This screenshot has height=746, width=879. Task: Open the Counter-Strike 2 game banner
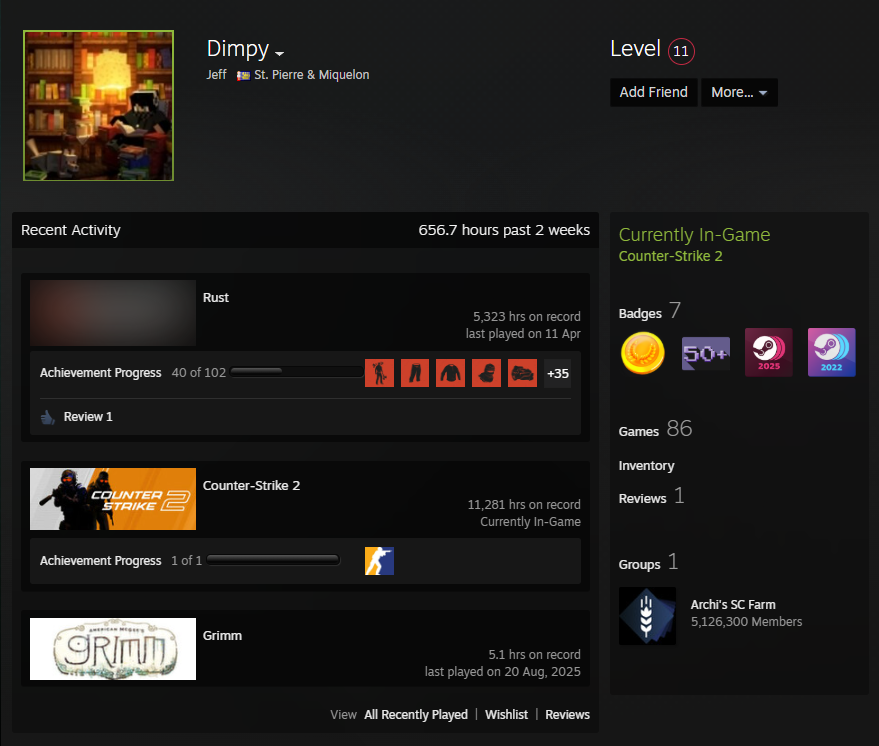tap(113, 499)
